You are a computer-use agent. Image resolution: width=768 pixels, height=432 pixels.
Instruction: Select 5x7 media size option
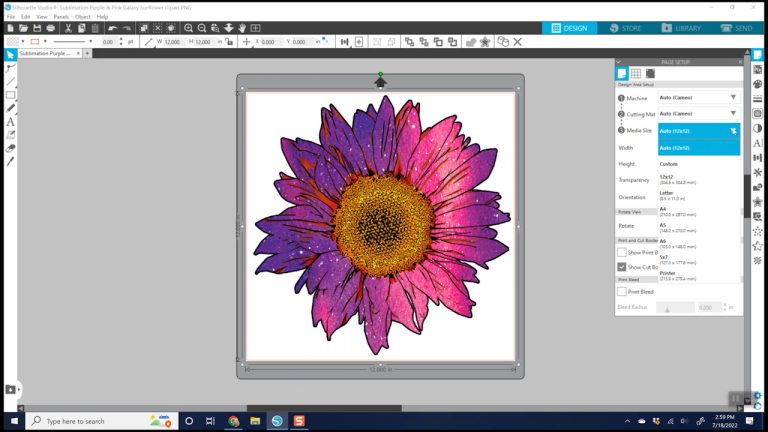point(698,260)
